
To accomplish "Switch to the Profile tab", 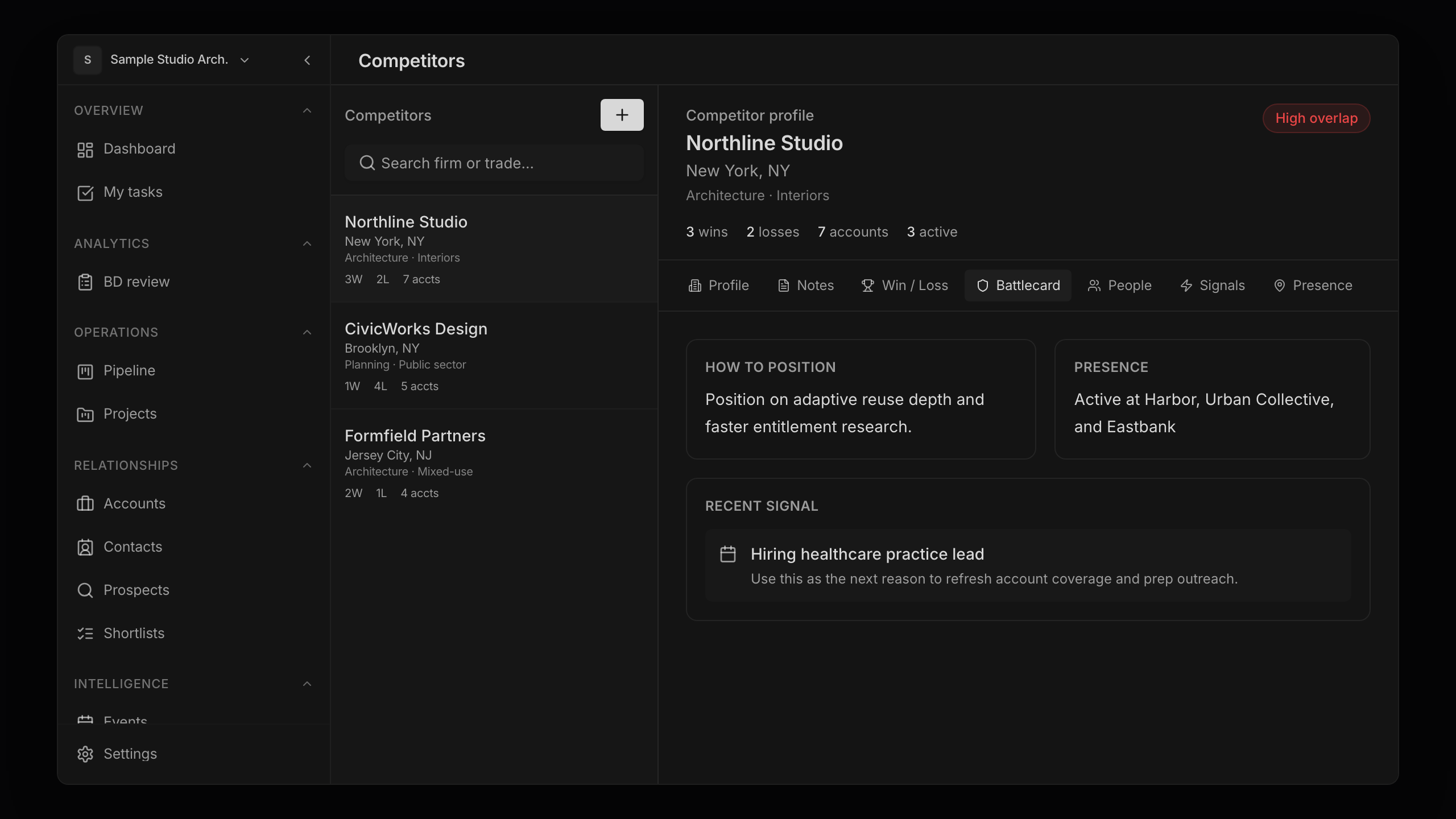I will click(718, 286).
